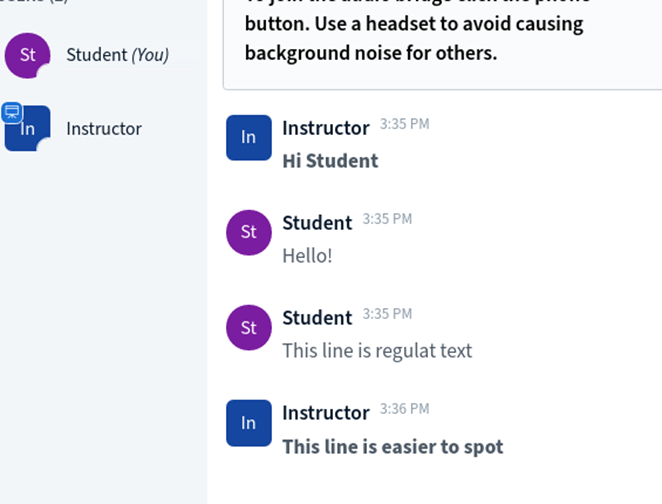Click Student sender name above "Hello!"

click(x=317, y=223)
